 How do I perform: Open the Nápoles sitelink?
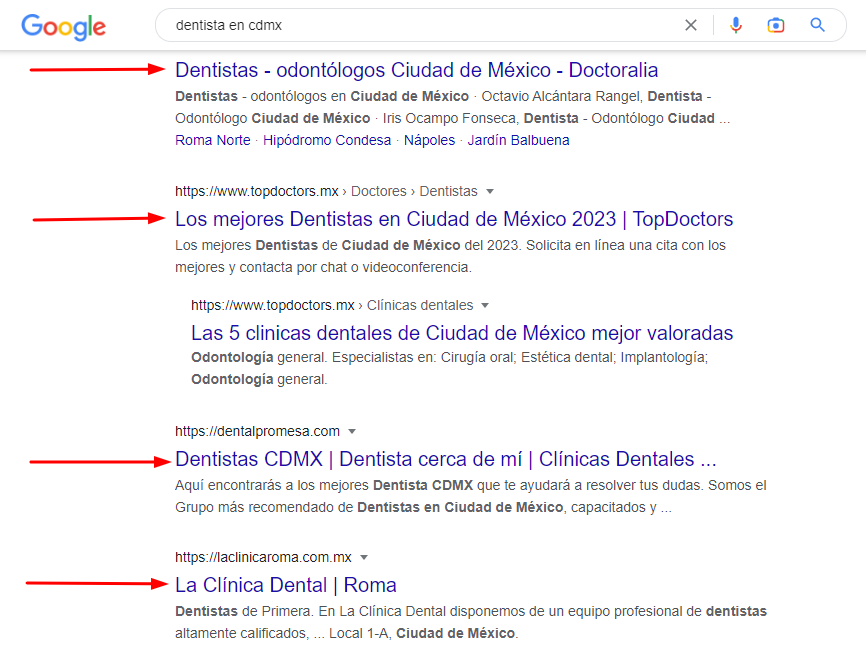(429, 140)
